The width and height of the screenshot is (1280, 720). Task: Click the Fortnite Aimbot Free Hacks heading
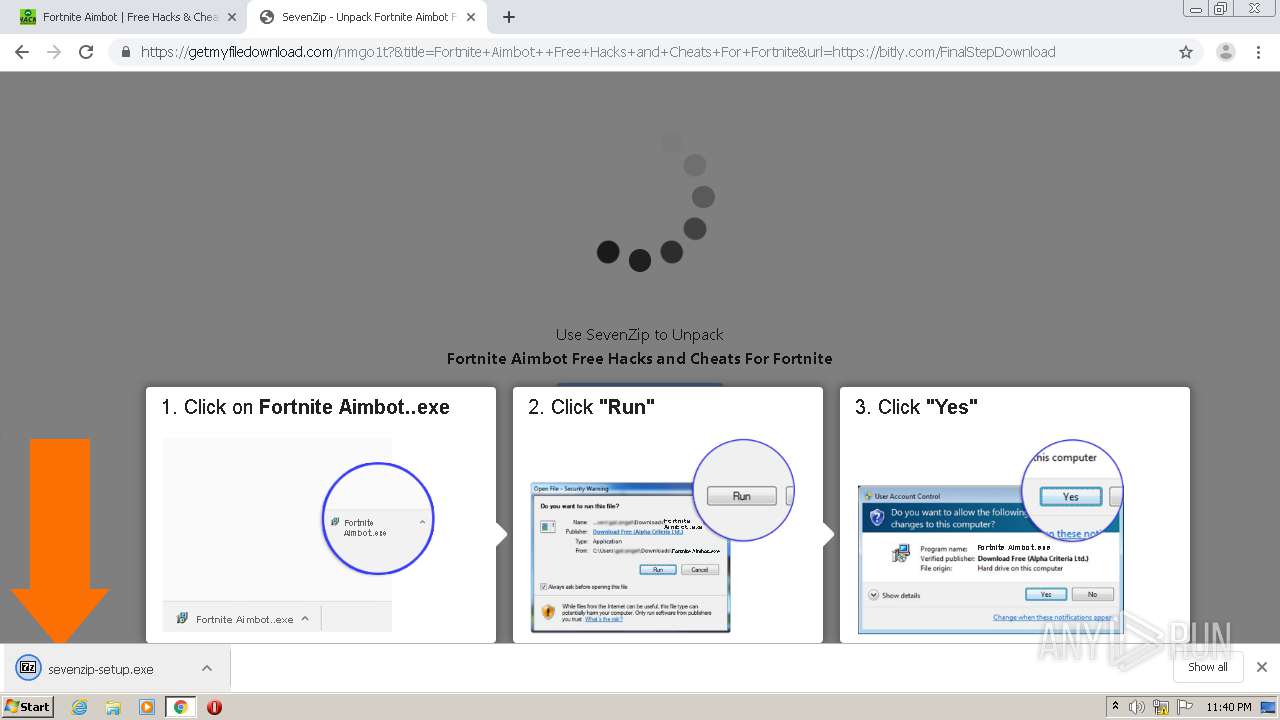coord(640,358)
